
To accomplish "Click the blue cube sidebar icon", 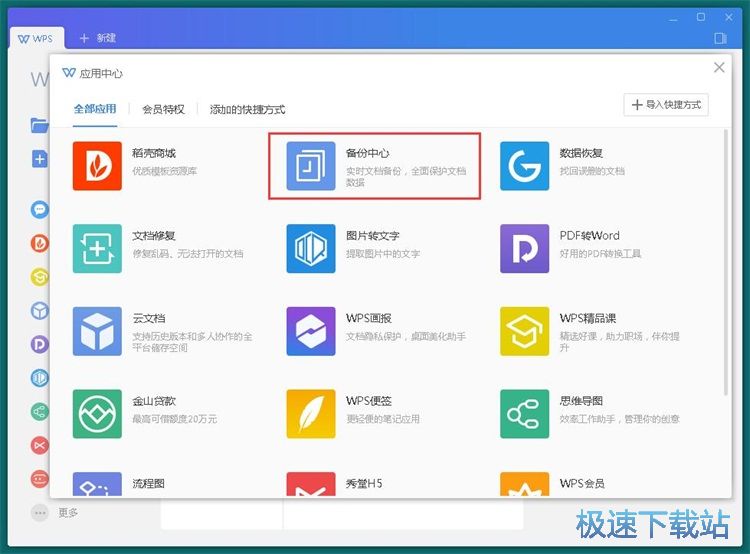I will click(40, 310).
